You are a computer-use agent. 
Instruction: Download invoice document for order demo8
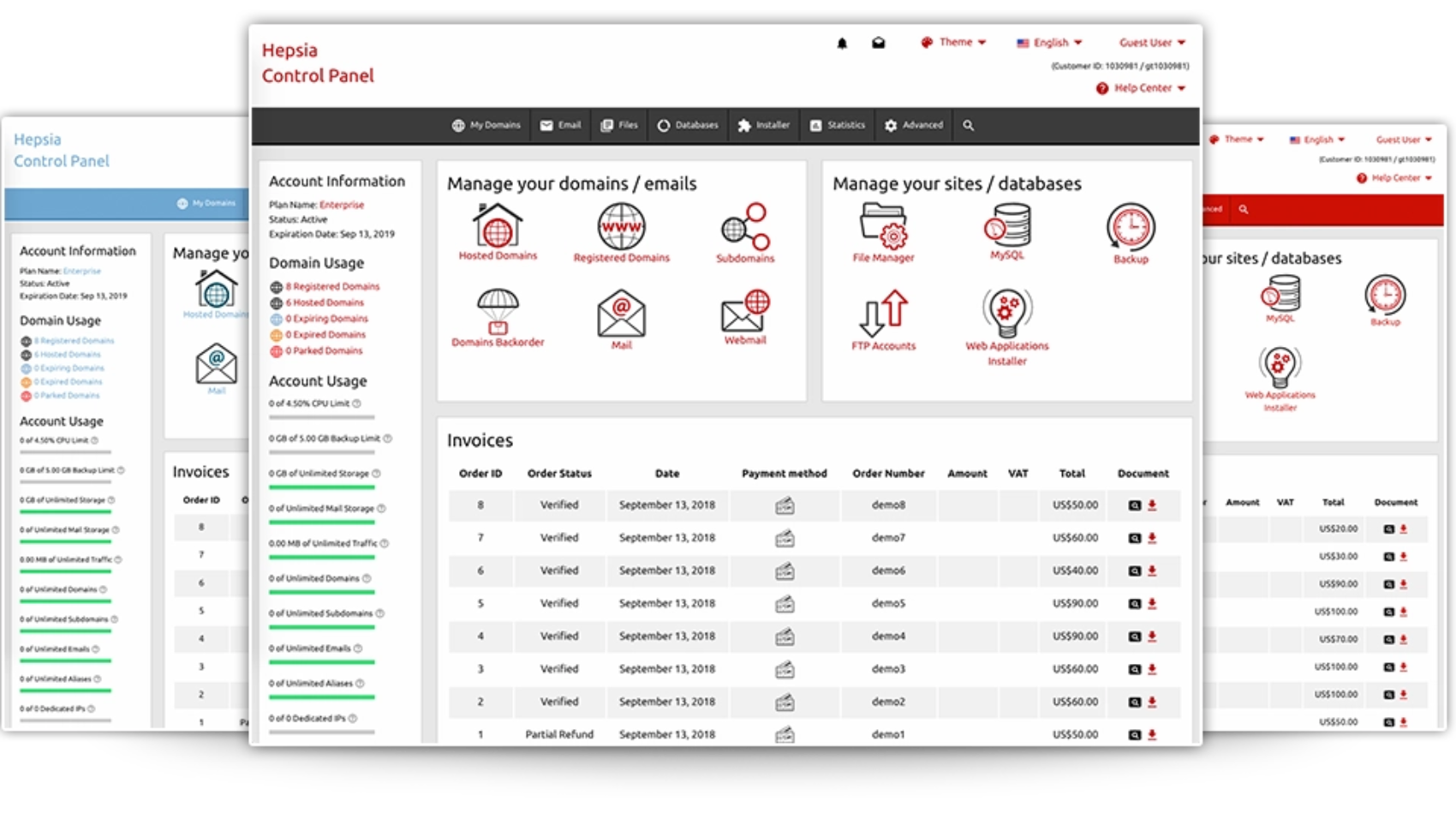coord(1152,505)
